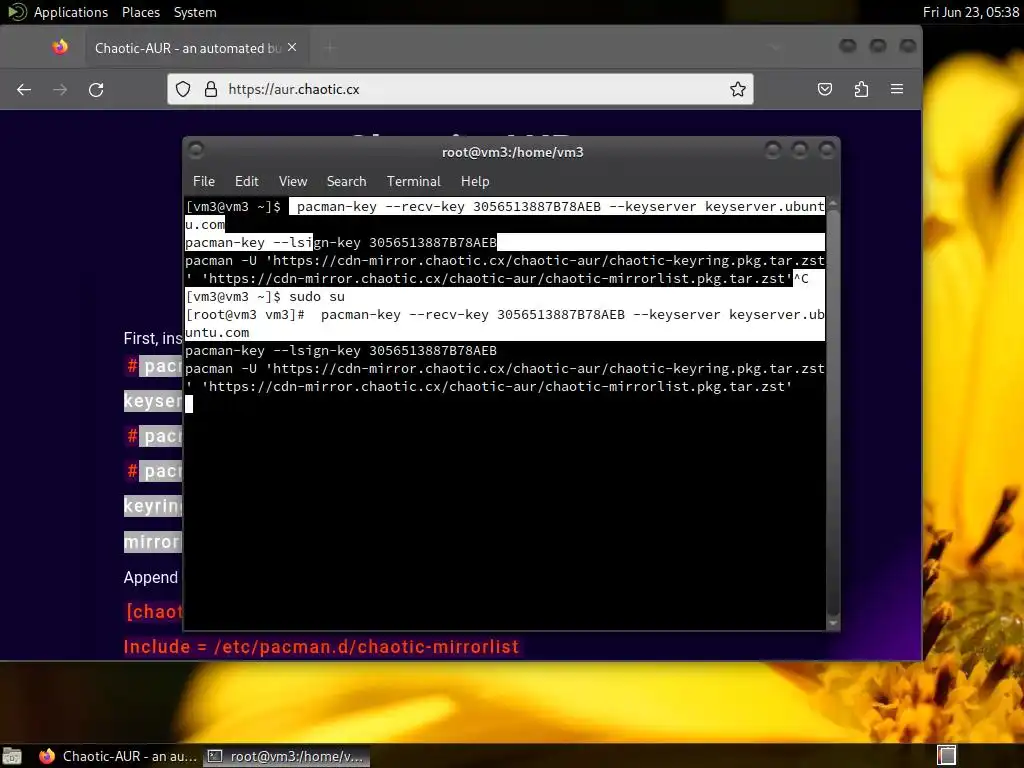Open the Places panel menu
This screenshot has width=1024, height=768.
click(140, 12)
